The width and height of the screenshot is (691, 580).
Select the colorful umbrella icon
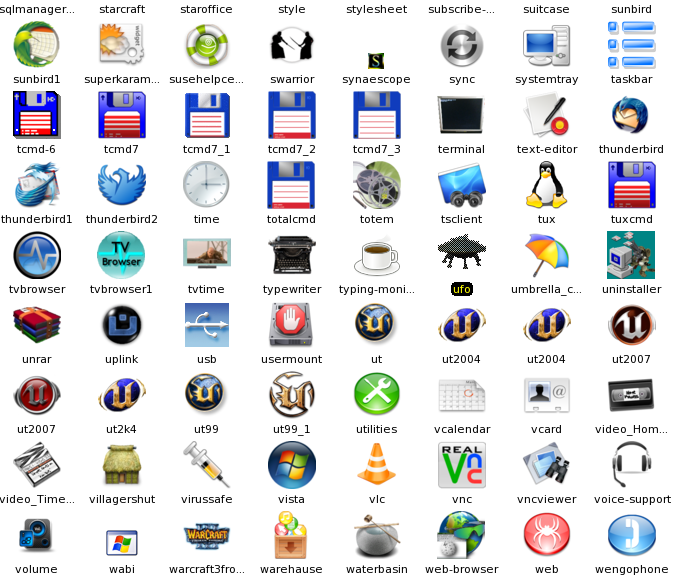546,255
